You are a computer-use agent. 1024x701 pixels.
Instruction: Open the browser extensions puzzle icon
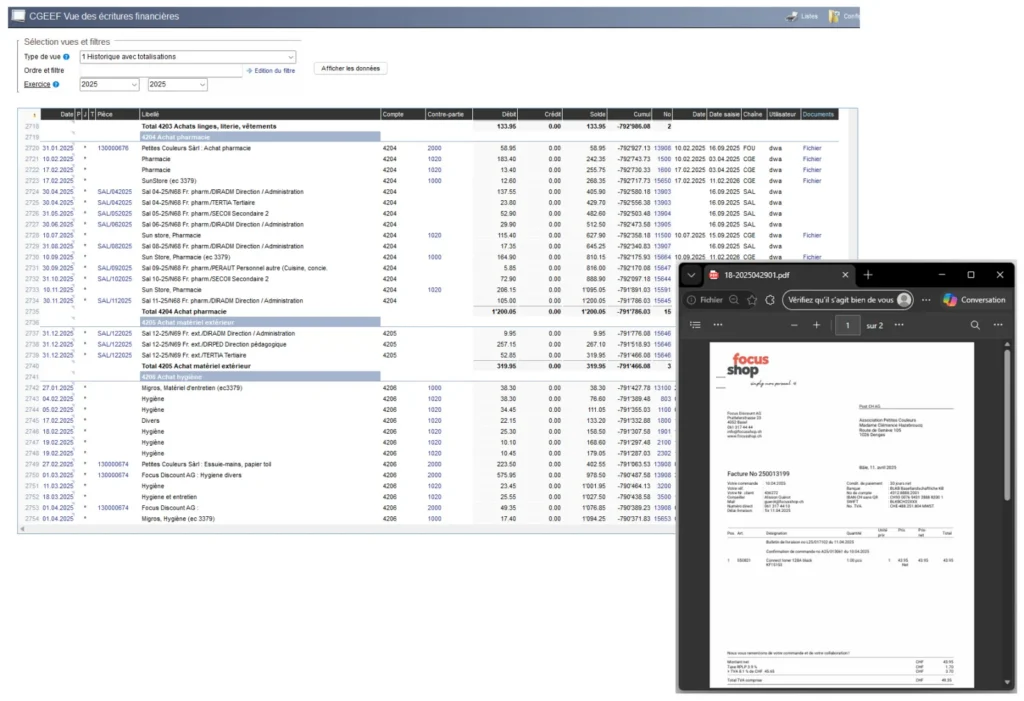pyautogui.click(x=771, y=300)
